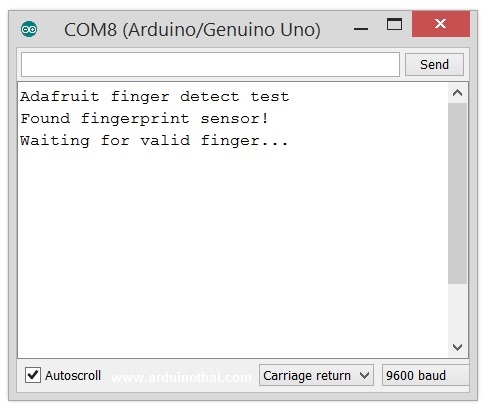Click the empty scrollbar track below the thumb
The width and height of the screenshot is (491, 408).
457,311
